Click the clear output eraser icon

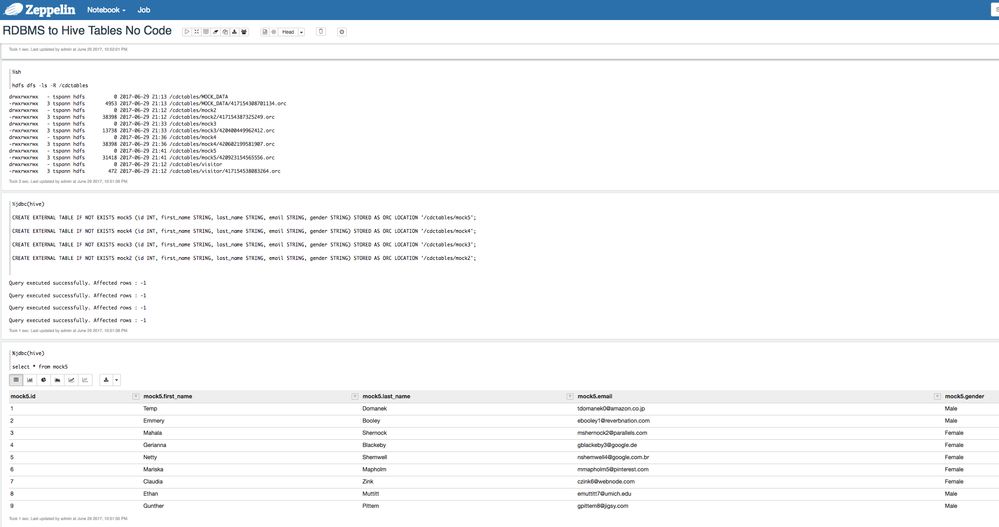(215, 32)
